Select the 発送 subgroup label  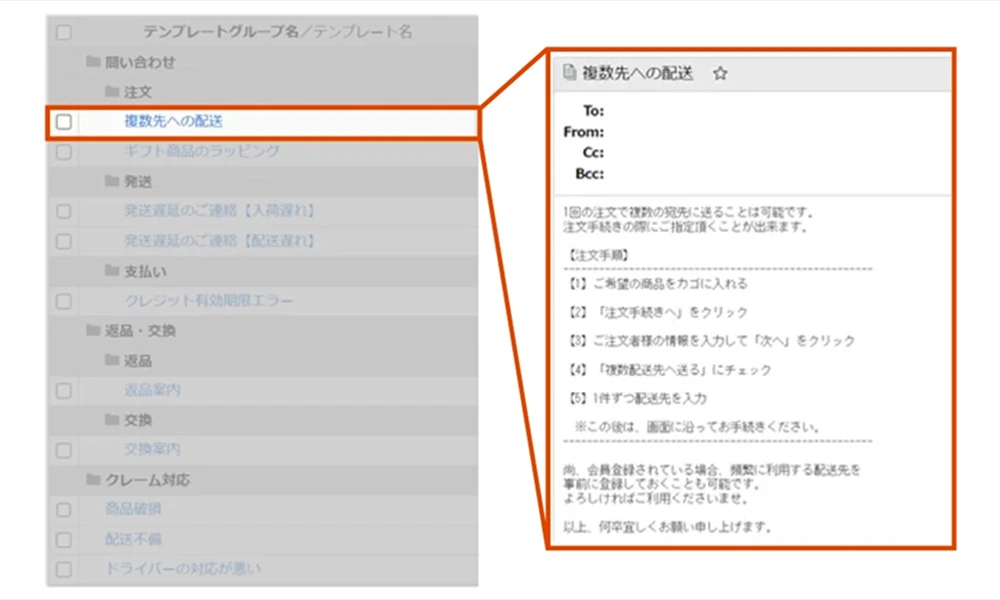click(138, 182)
